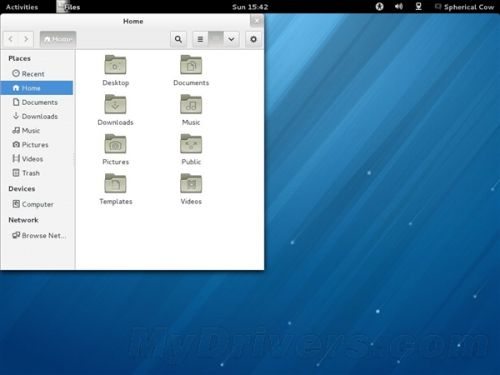500x375 pixels.
Task: Open the clock calendar at Sun 15:42
Action: (x=250, y=7)
